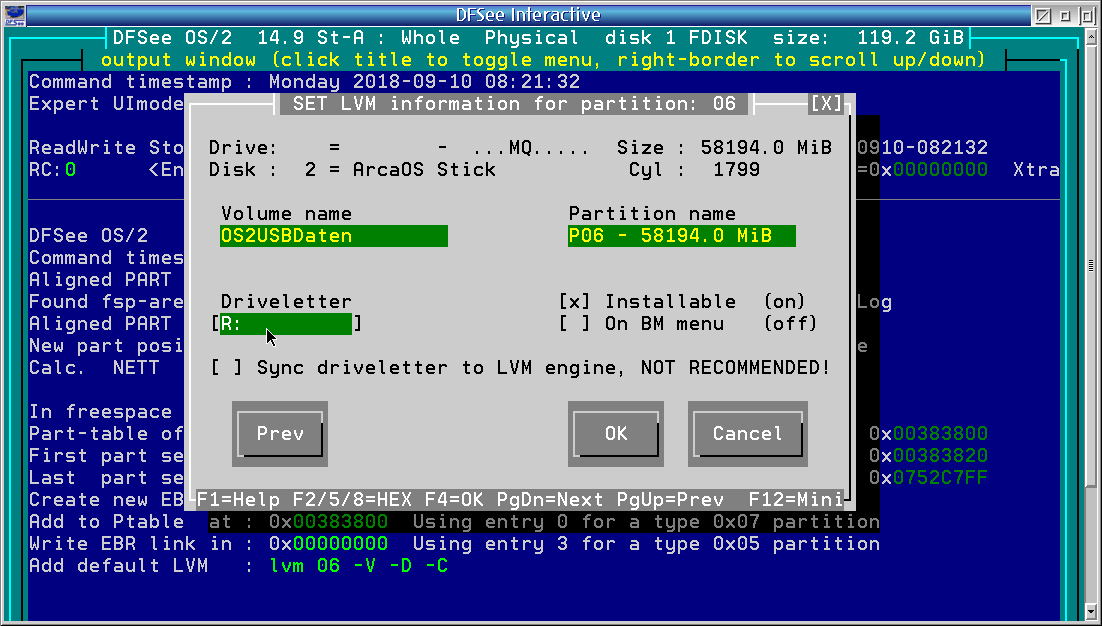Click PgDn=Next in the dialog status line
The width and height of the screenshot is (1102, 626).
[x=550, y=500]
